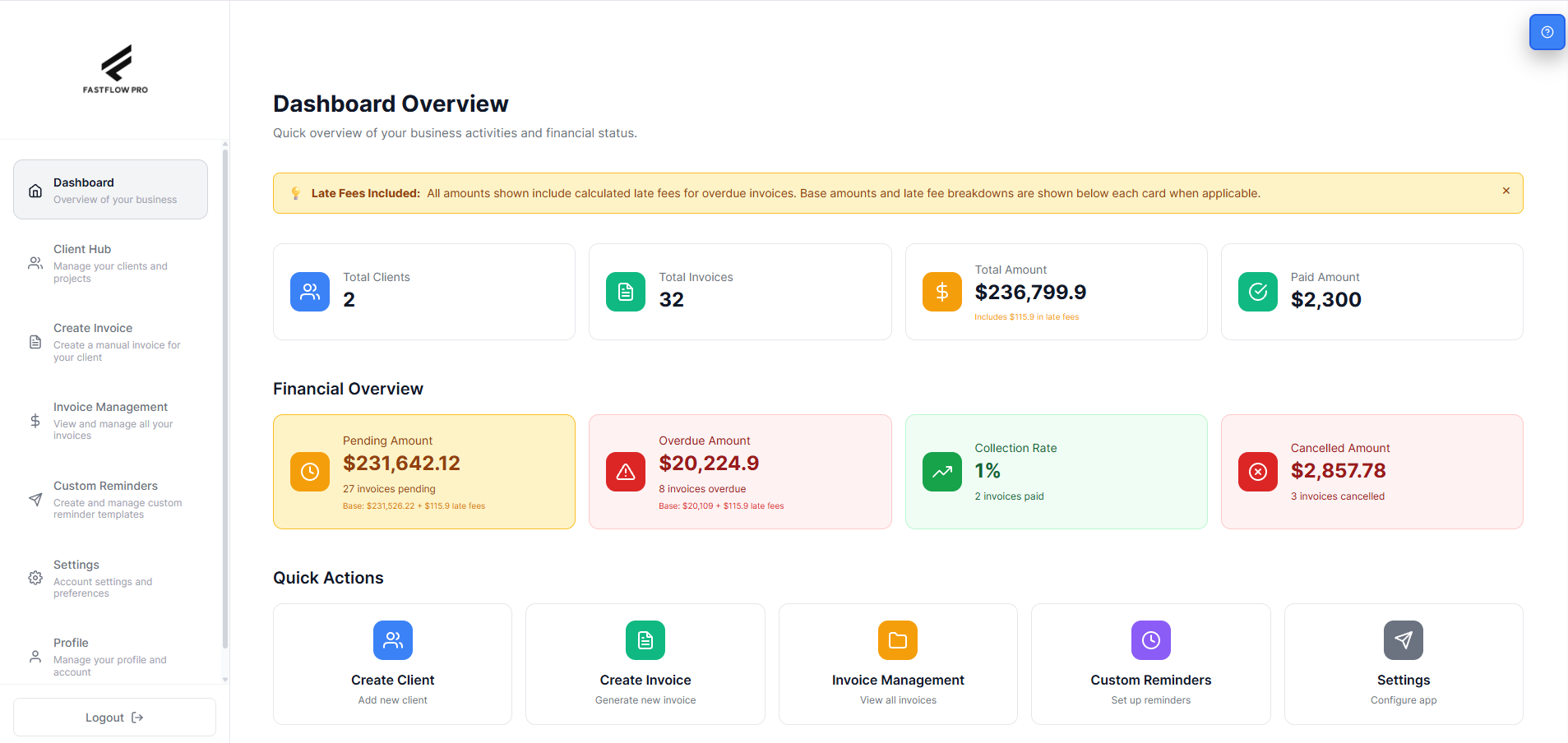Click the Profile person icon in sidebar
The height and width of the screenshot is (743, 1568).
click(35, 656)
